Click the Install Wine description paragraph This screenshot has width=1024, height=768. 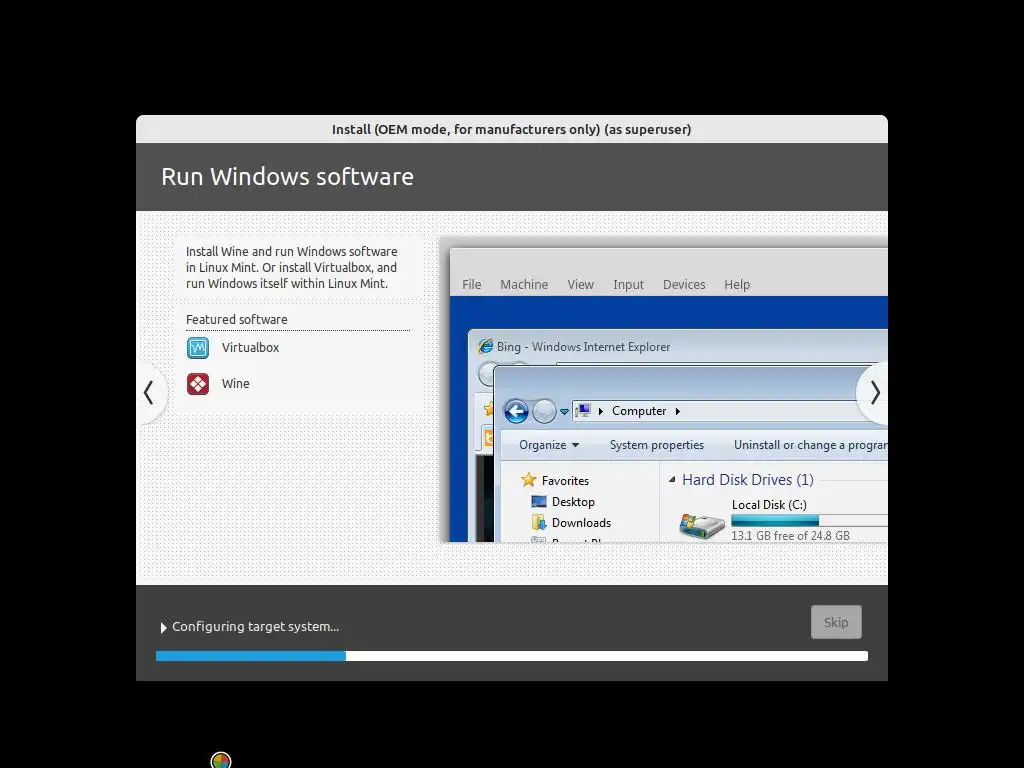coord(291,267)
